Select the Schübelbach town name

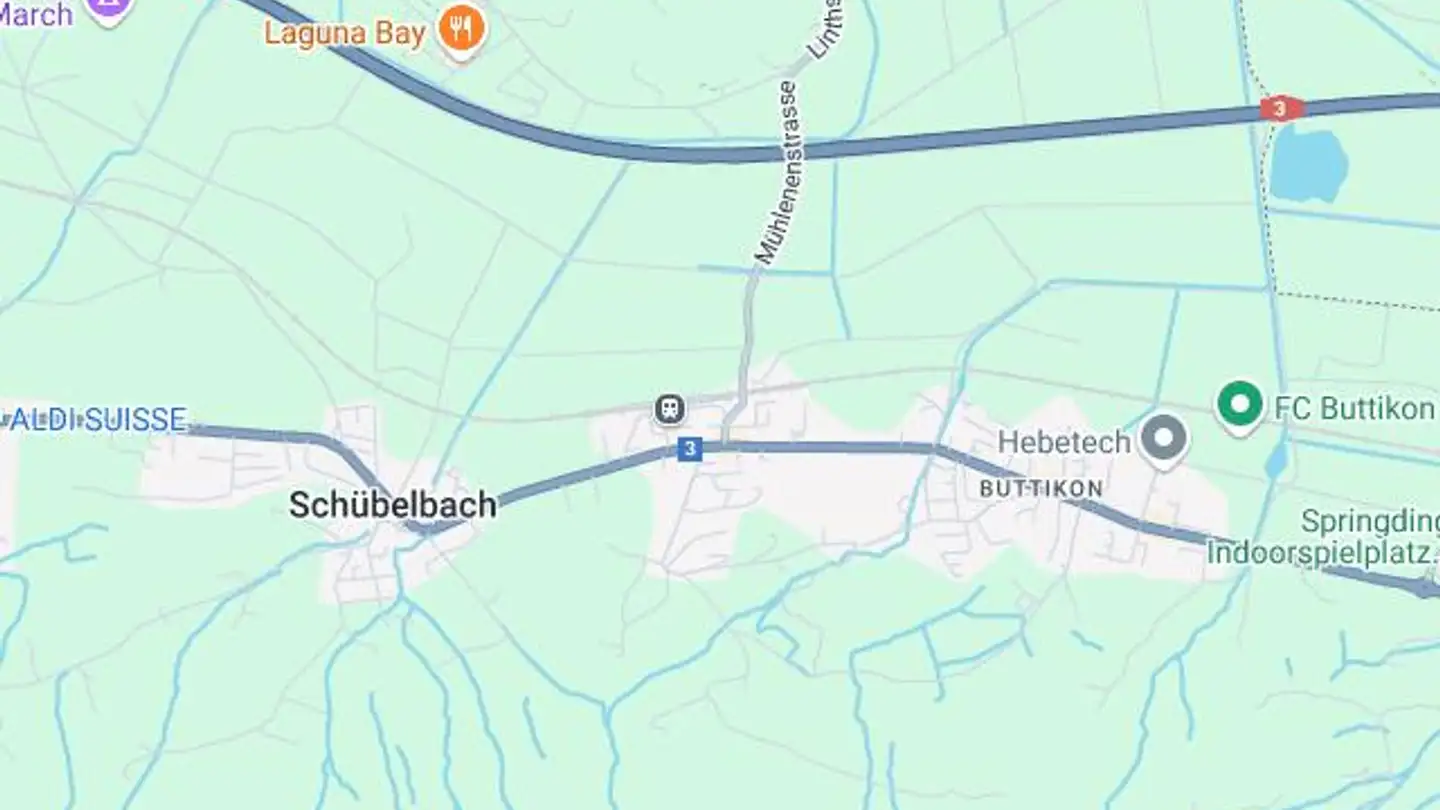tap(393, 505)
